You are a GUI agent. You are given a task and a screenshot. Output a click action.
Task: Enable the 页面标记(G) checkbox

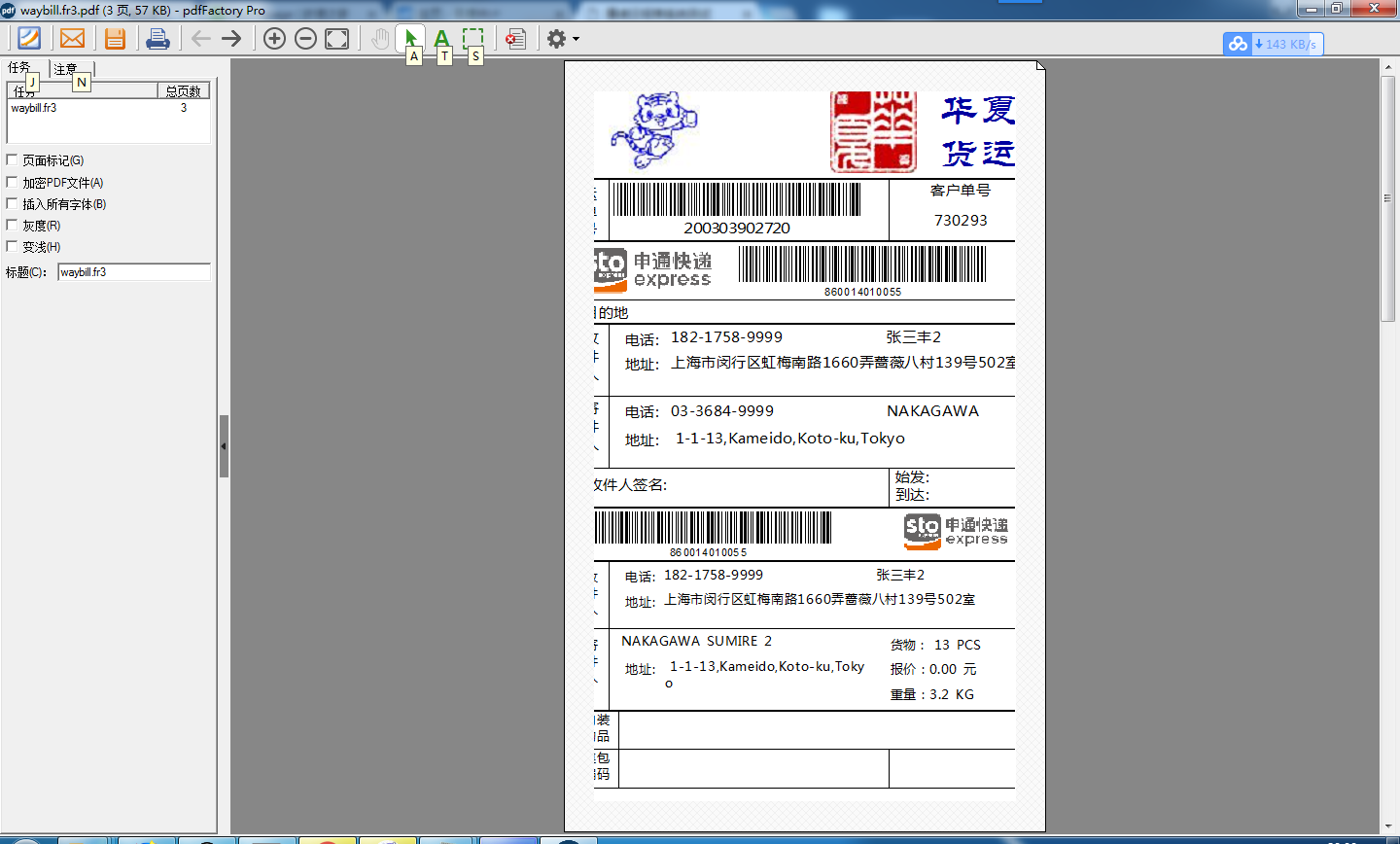click(12, 159)
